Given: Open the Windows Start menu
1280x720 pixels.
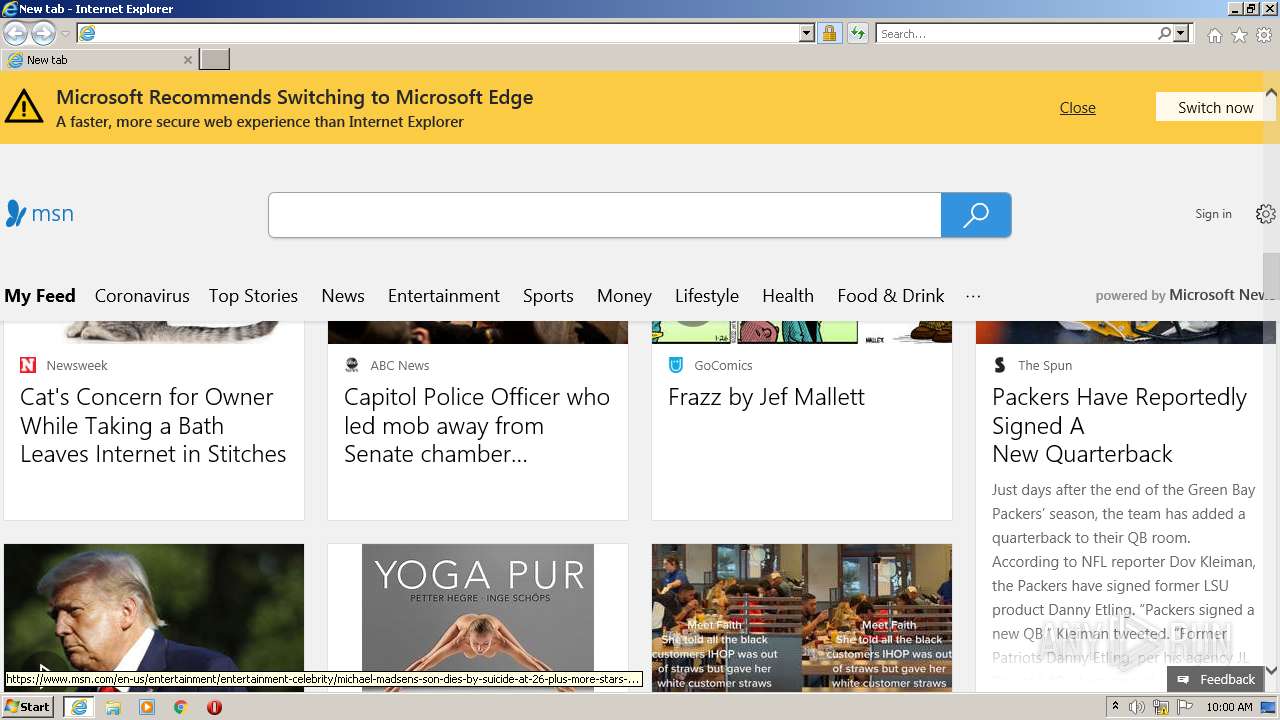Looking at the screenshot, I should 28,707.
